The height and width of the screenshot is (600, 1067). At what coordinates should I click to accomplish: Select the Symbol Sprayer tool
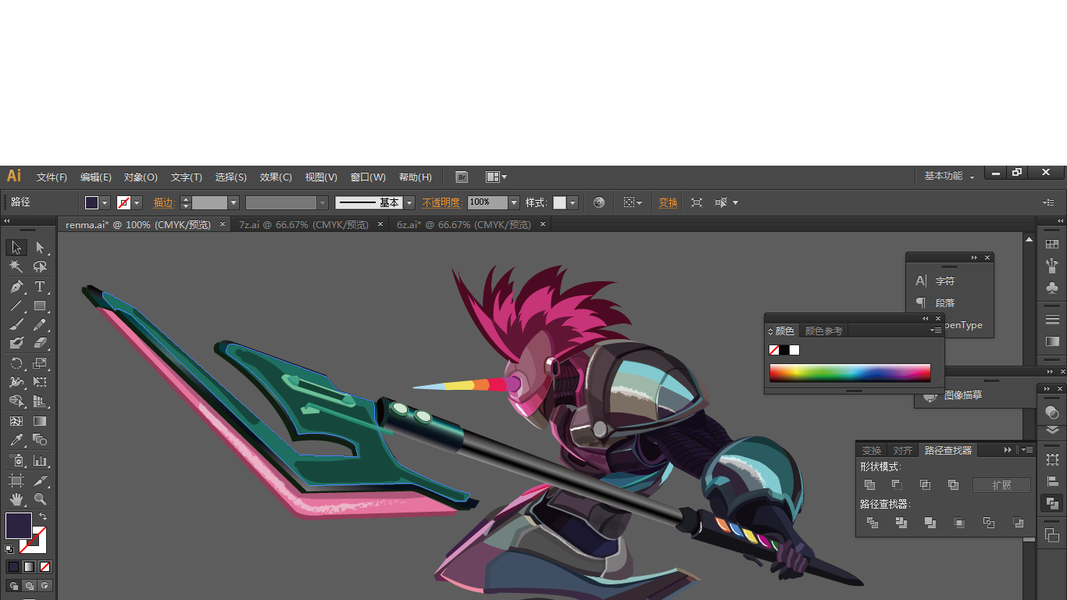(16, 461)
